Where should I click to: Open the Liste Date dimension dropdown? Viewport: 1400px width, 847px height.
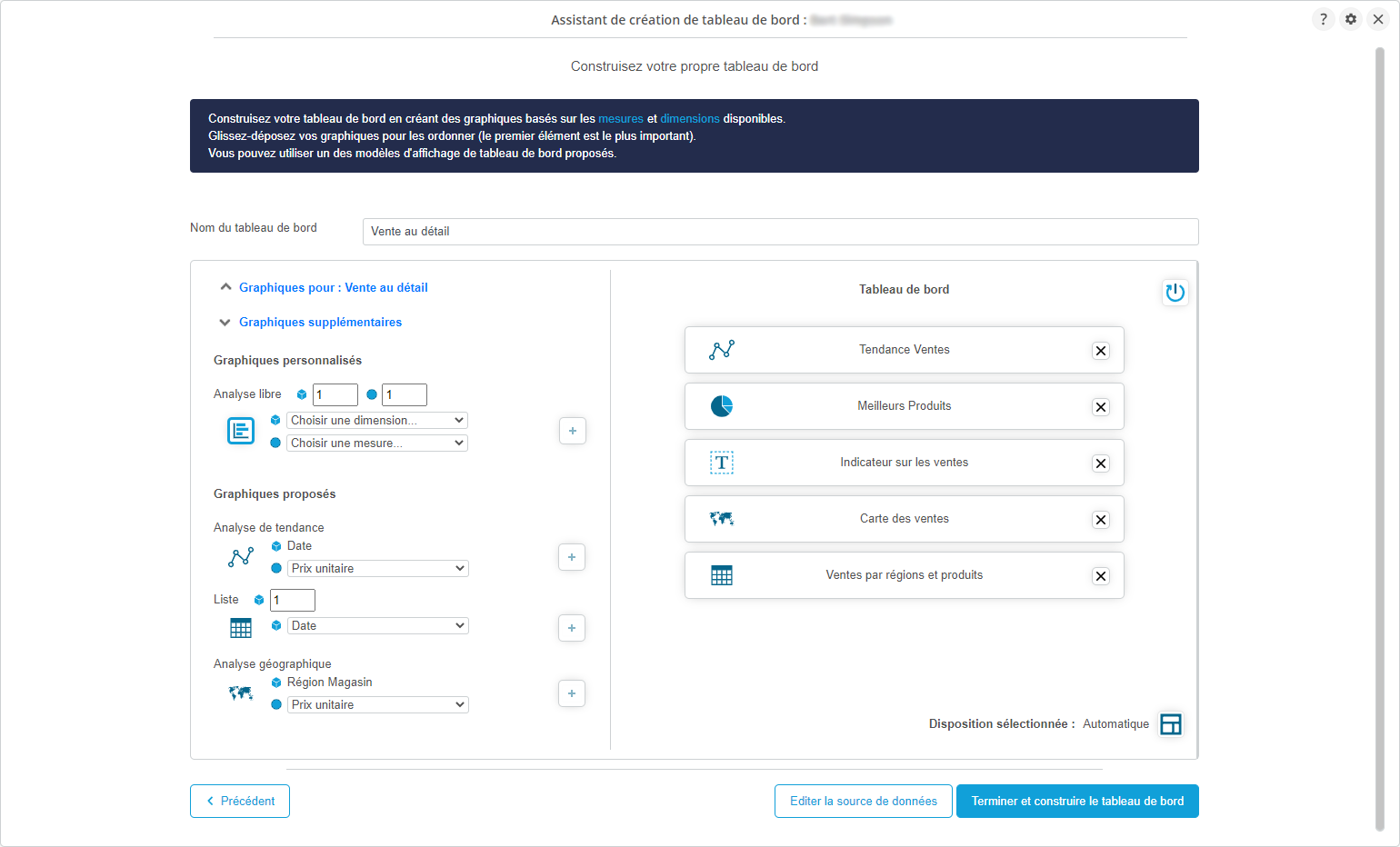[x=378, y=625]
